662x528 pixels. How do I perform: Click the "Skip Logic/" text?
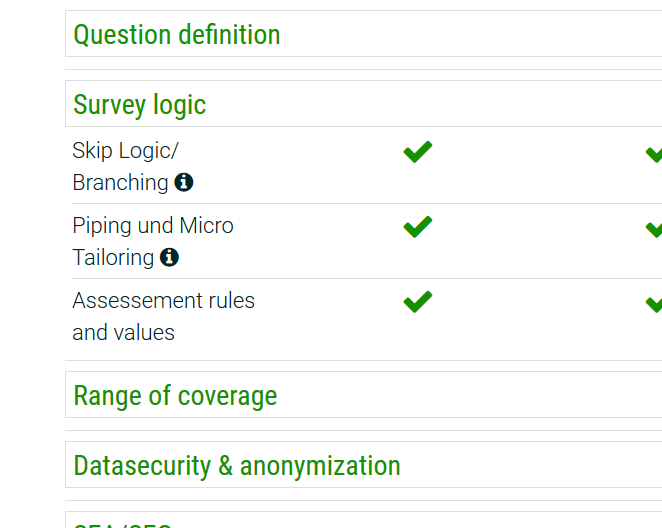(125, 150)
